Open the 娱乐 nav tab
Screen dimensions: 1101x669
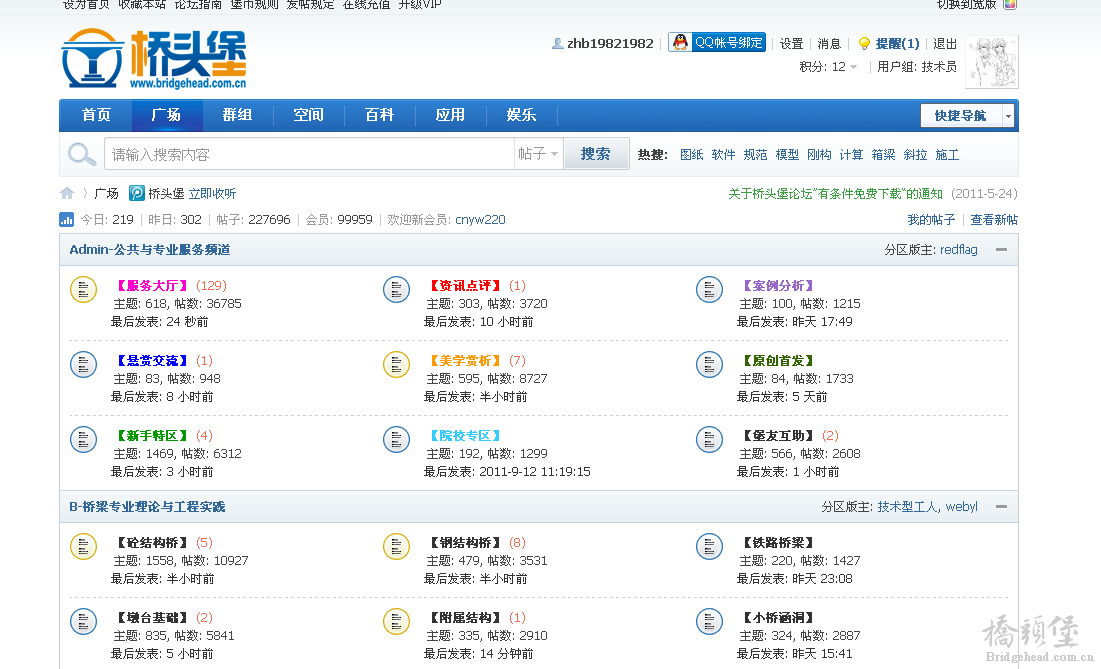pos(521,115)
